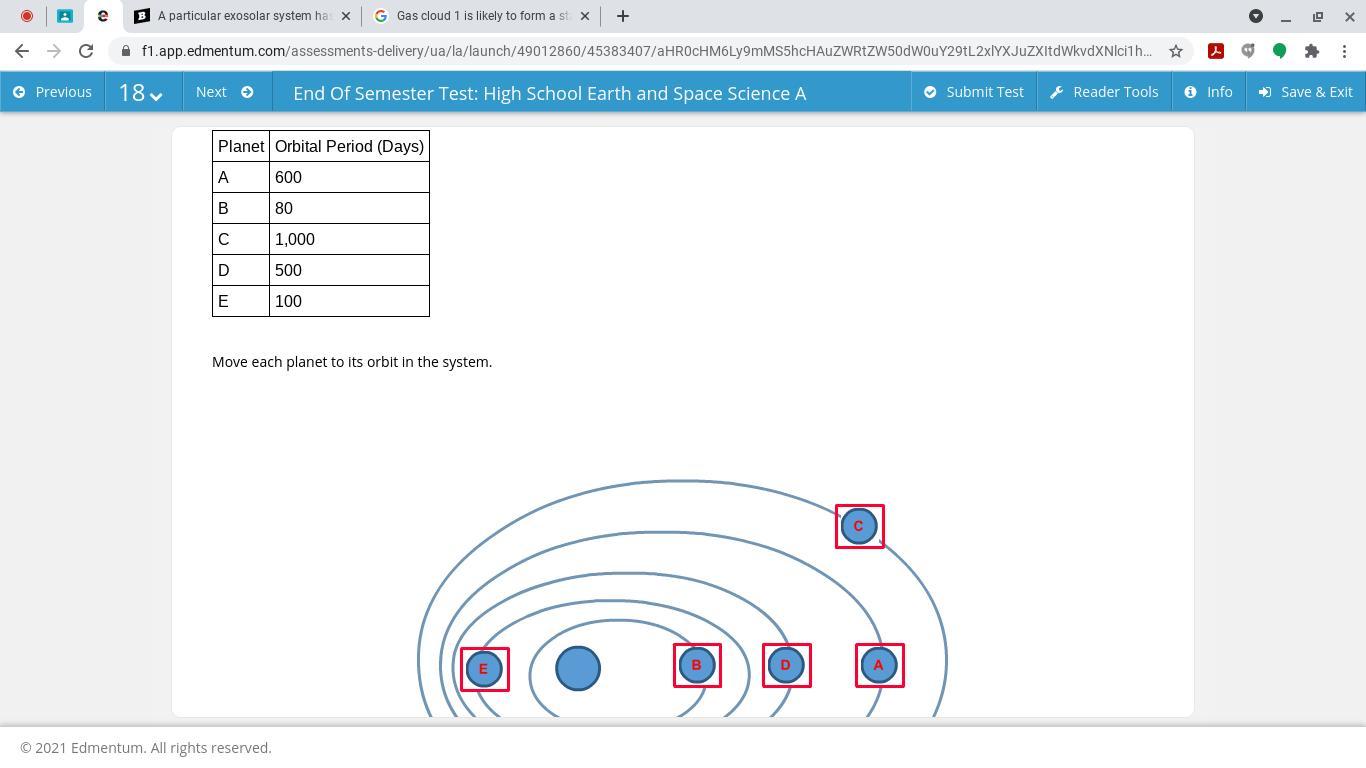This screenshot has width=1366, height=768.
Task: Switch to the "Gas cloud 1" Google tab
Action: [x=482, y=16]
